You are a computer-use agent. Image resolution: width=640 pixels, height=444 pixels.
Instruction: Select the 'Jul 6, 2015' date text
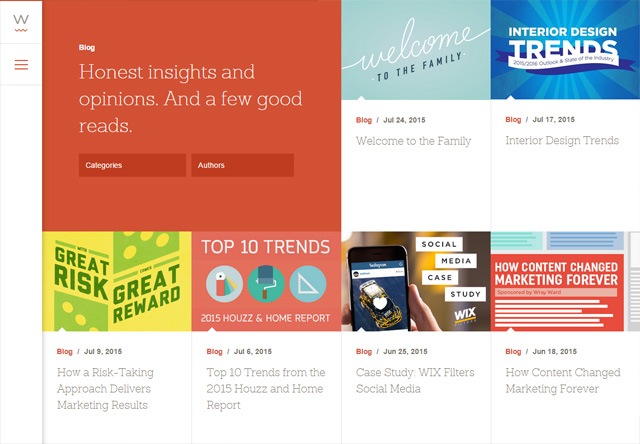tap(253, 351)
